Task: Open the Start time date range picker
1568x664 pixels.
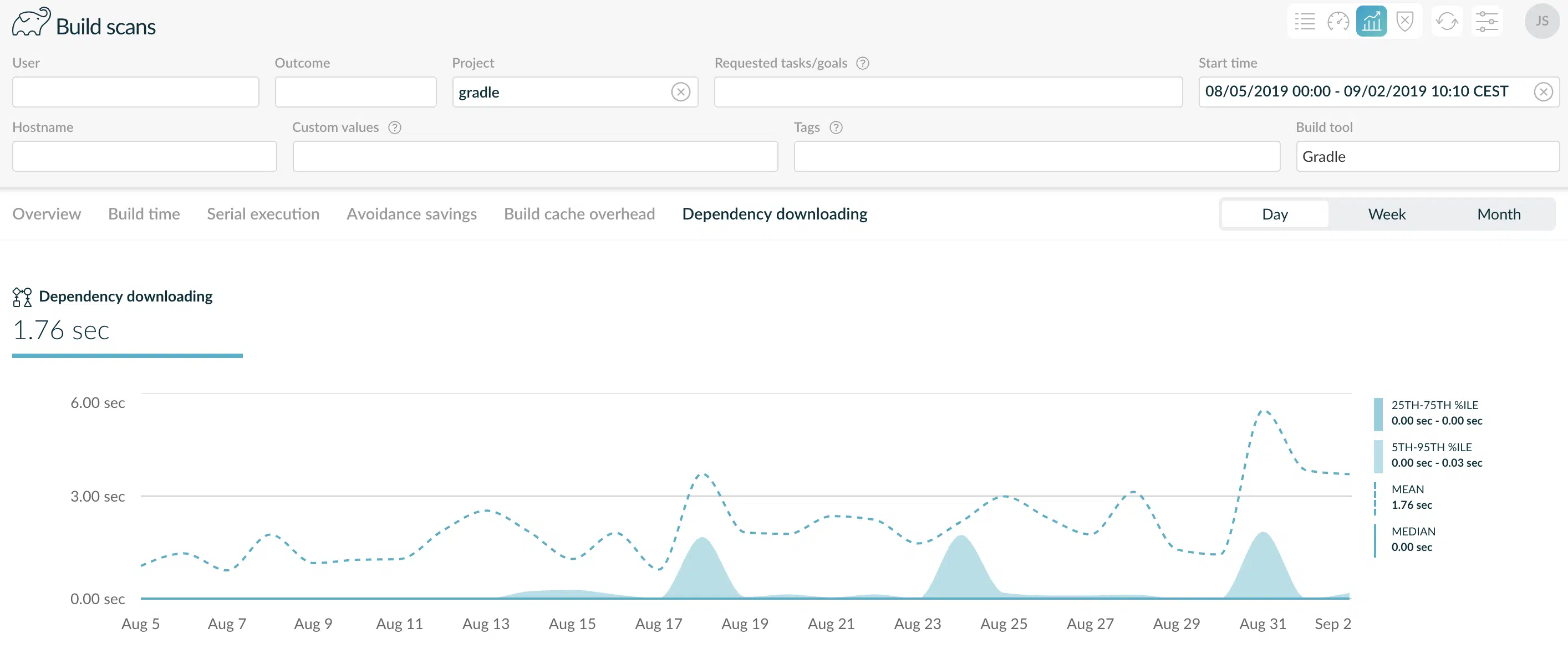Action: (x=1367, y=92)
